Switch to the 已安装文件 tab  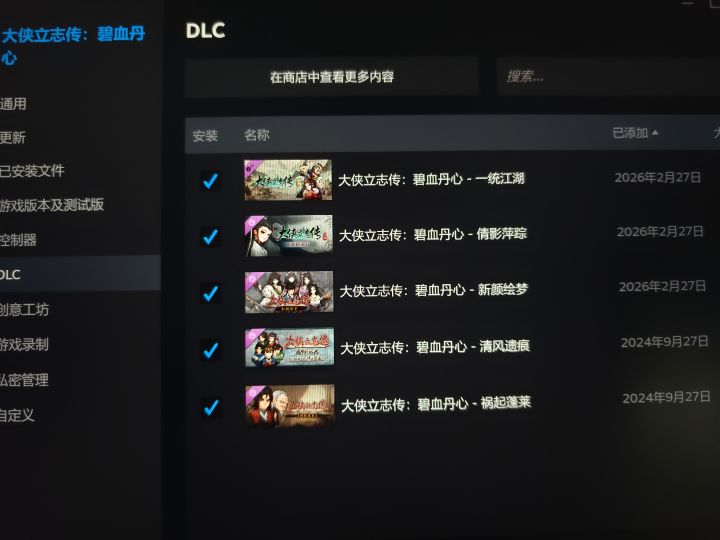(x=32, y=171)
